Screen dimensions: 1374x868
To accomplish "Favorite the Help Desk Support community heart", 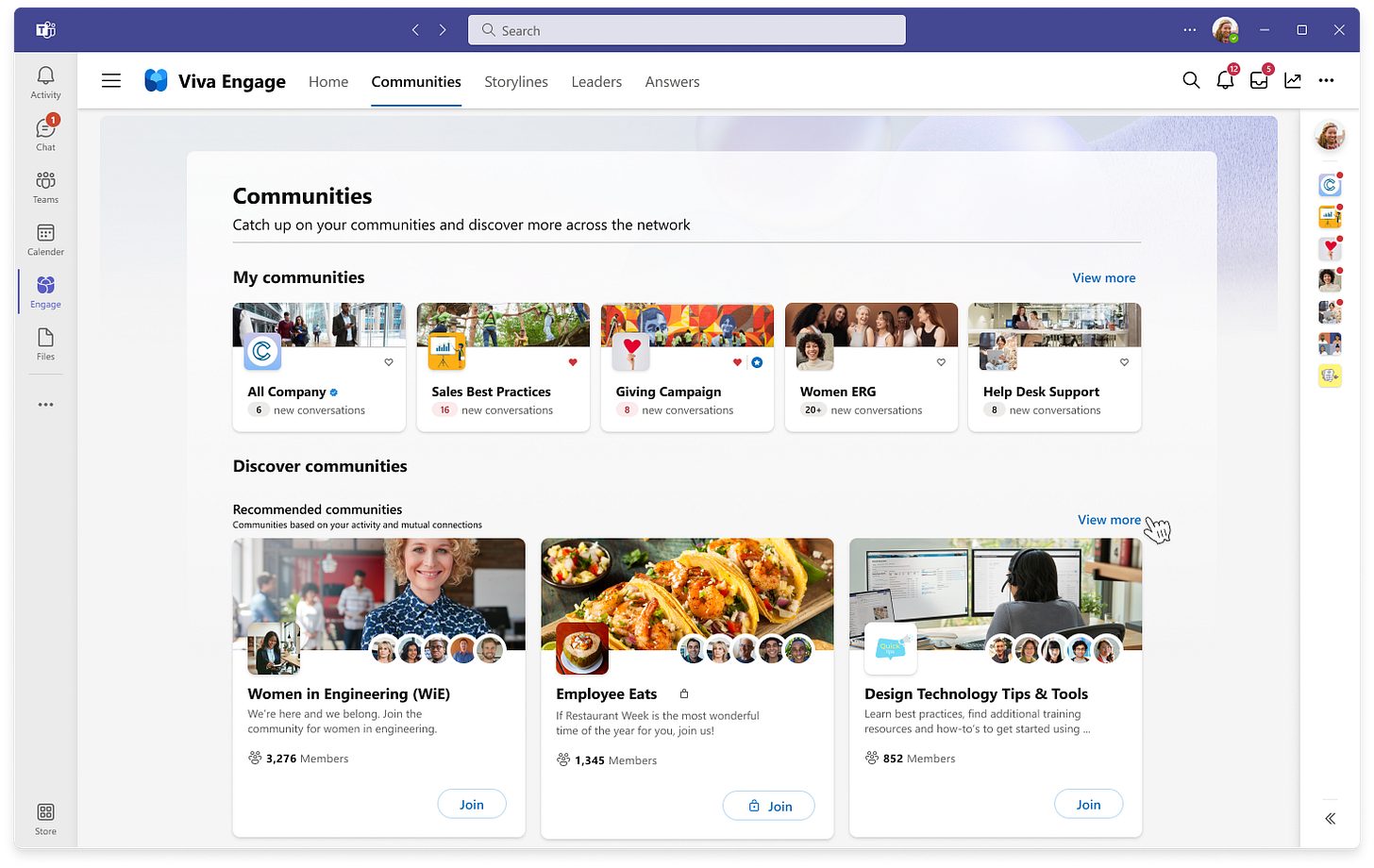I will tap(1124, 361).
